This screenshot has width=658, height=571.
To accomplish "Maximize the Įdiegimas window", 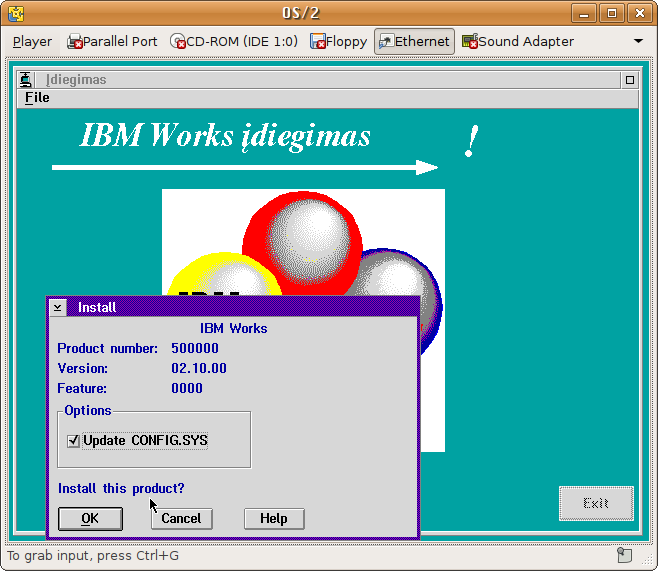I will point(629,80).
